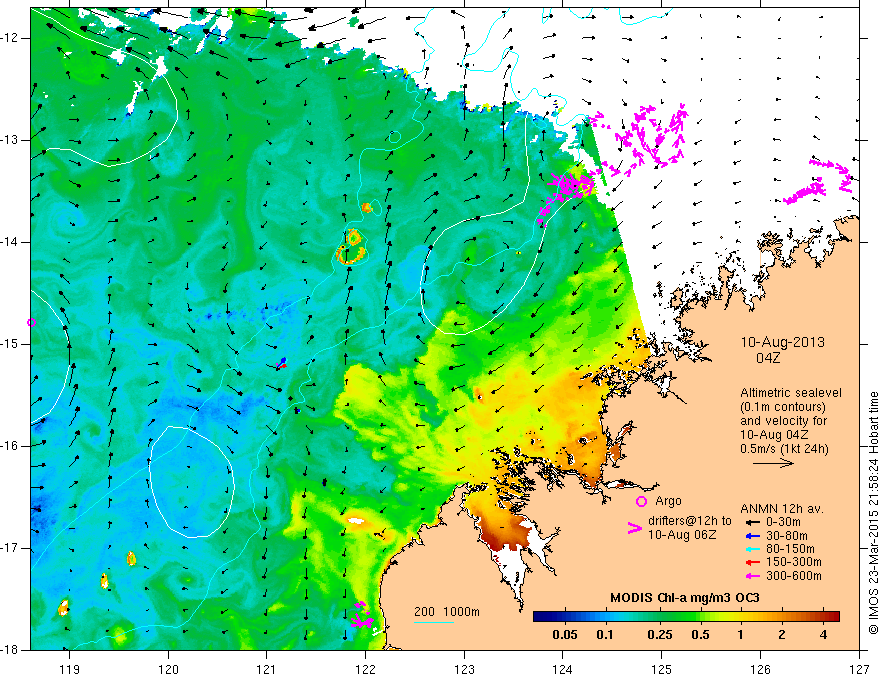Screen dimensions: 880x680
Task: Click the colorbar tick label '4'
Action: pyautogui.click(x=823, y=635)
